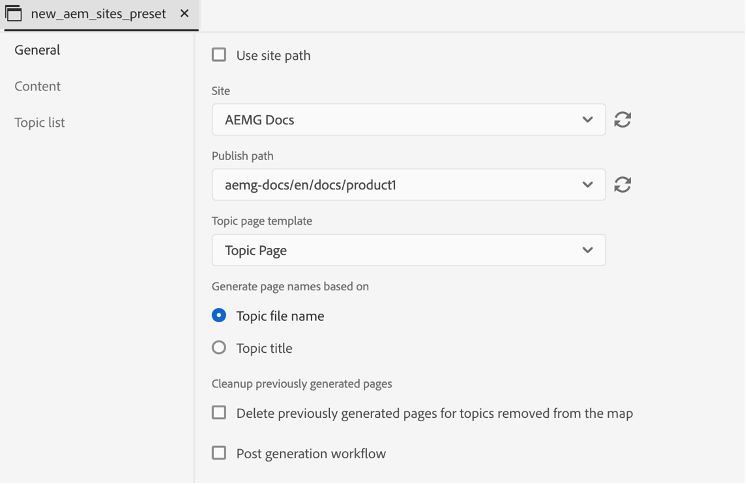Check Delete previously generated pages option

[x=219, y=413]
